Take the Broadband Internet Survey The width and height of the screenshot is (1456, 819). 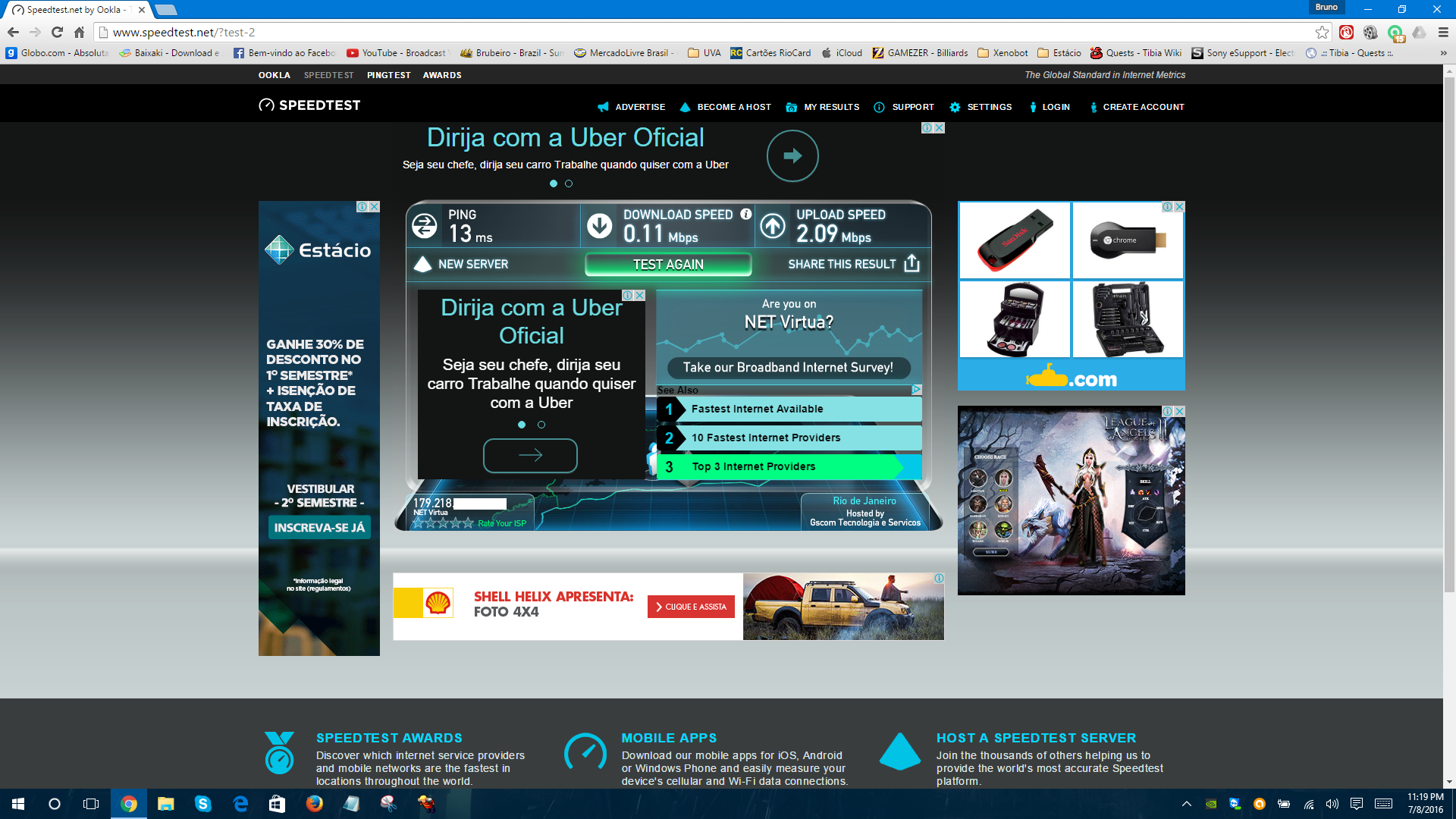point(788,368)
